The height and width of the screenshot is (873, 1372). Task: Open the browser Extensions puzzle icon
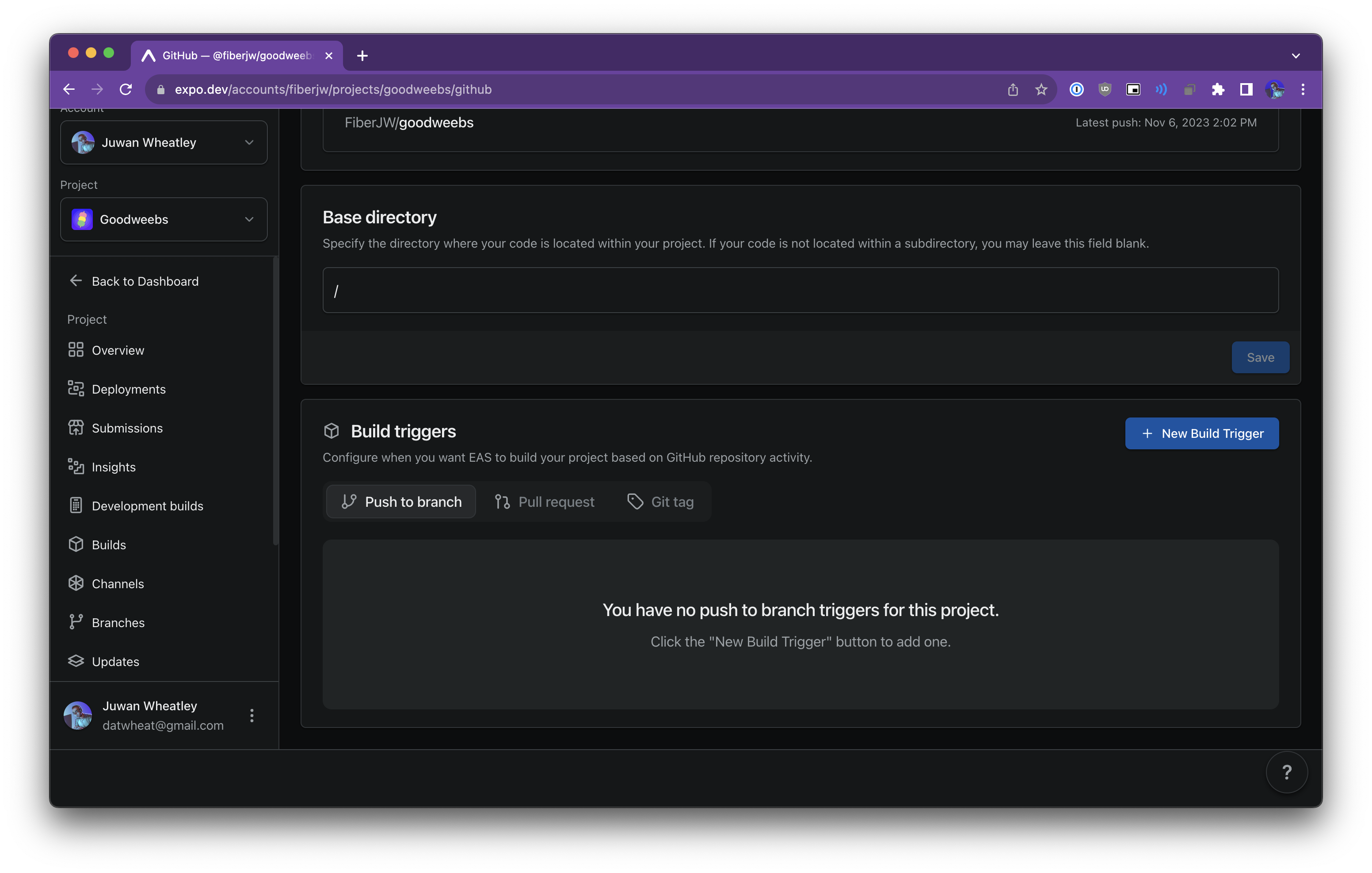pyautogui.click(x=1218, y=89)
